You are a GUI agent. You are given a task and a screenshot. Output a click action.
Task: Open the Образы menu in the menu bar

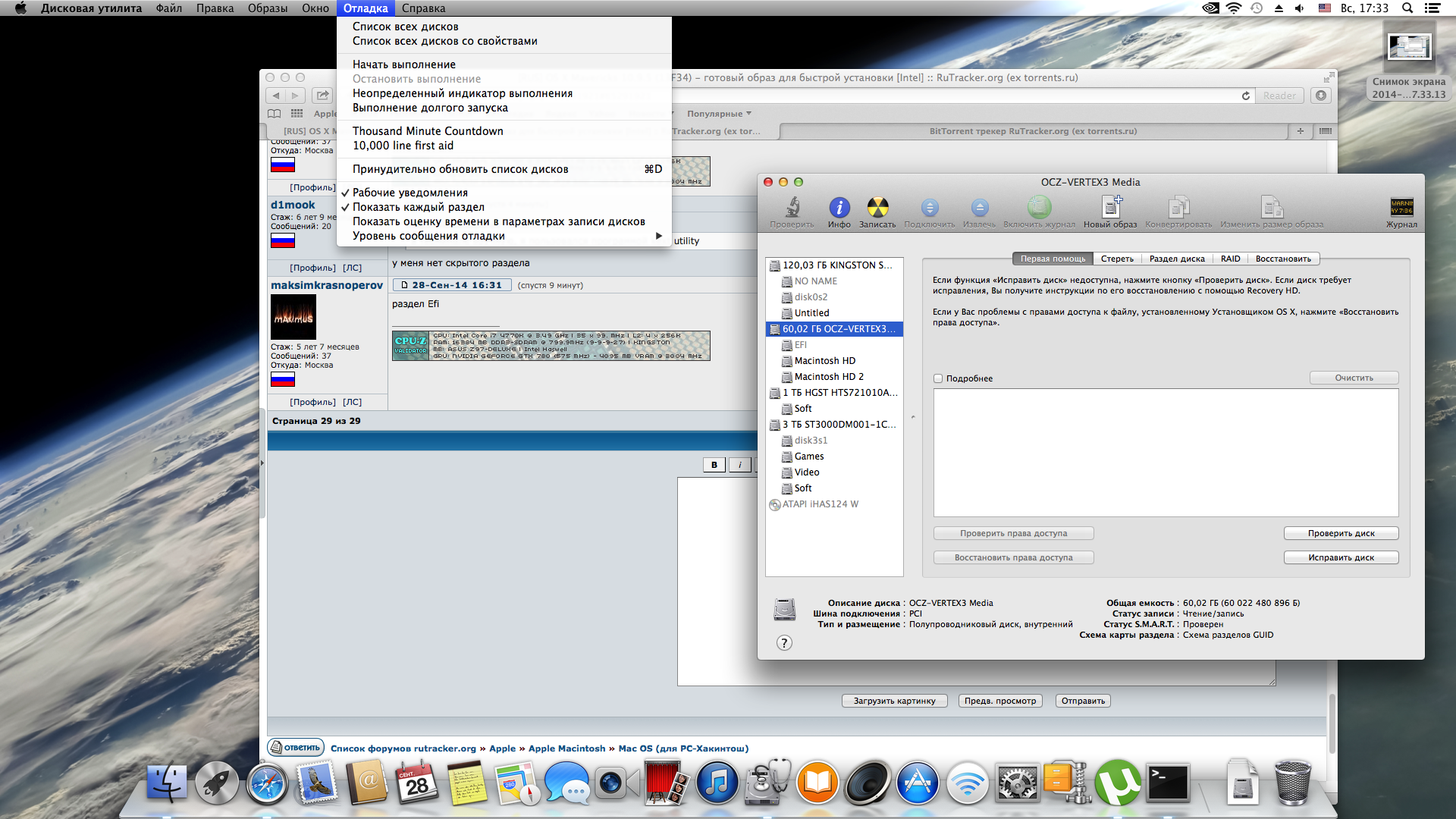coord(268,8)
